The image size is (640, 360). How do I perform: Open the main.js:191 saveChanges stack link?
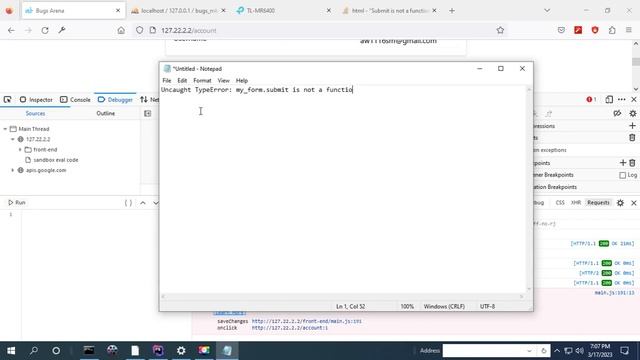(306, 322)
